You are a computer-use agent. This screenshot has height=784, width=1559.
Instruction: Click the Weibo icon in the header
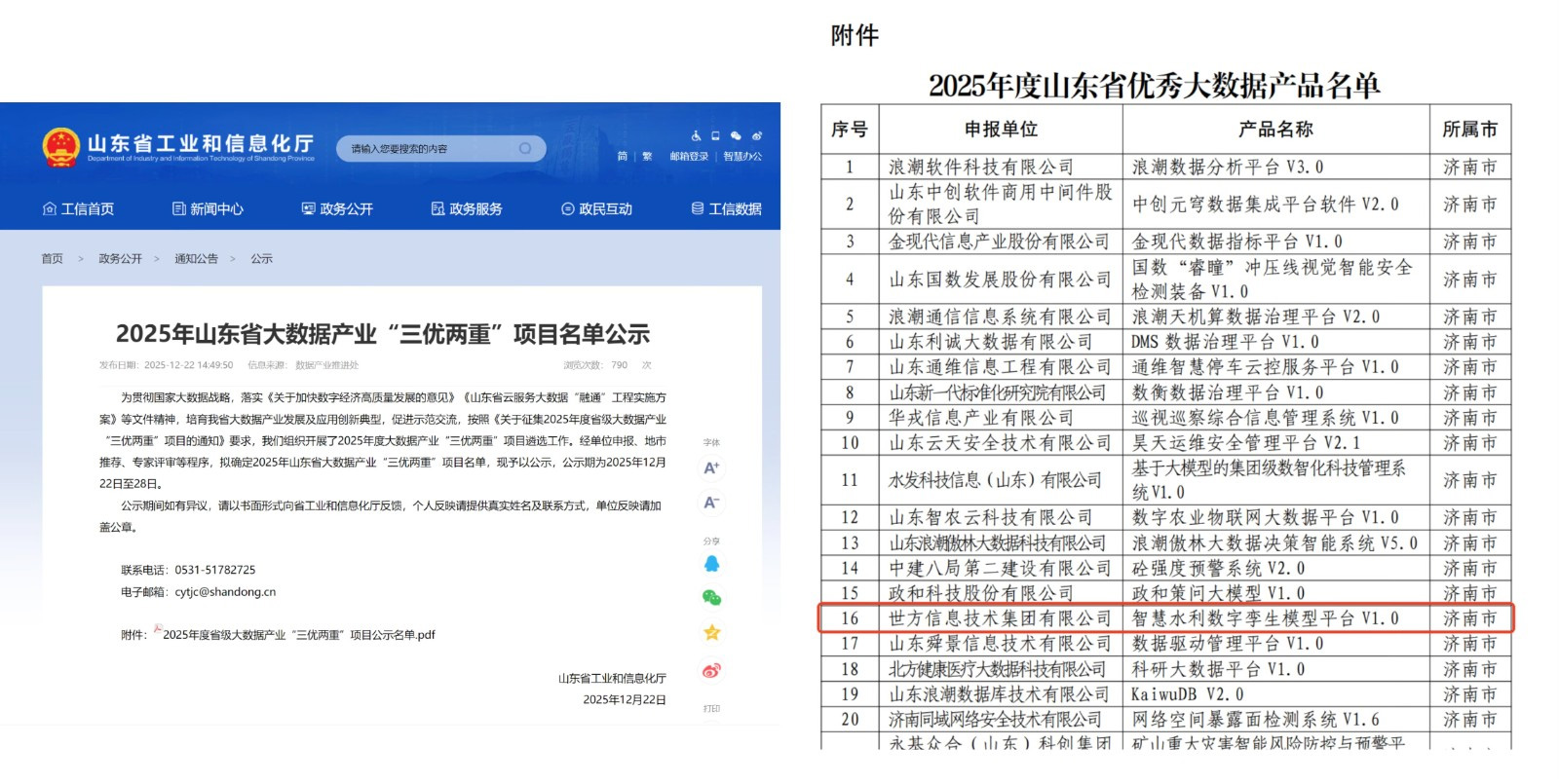click(757, 136)
